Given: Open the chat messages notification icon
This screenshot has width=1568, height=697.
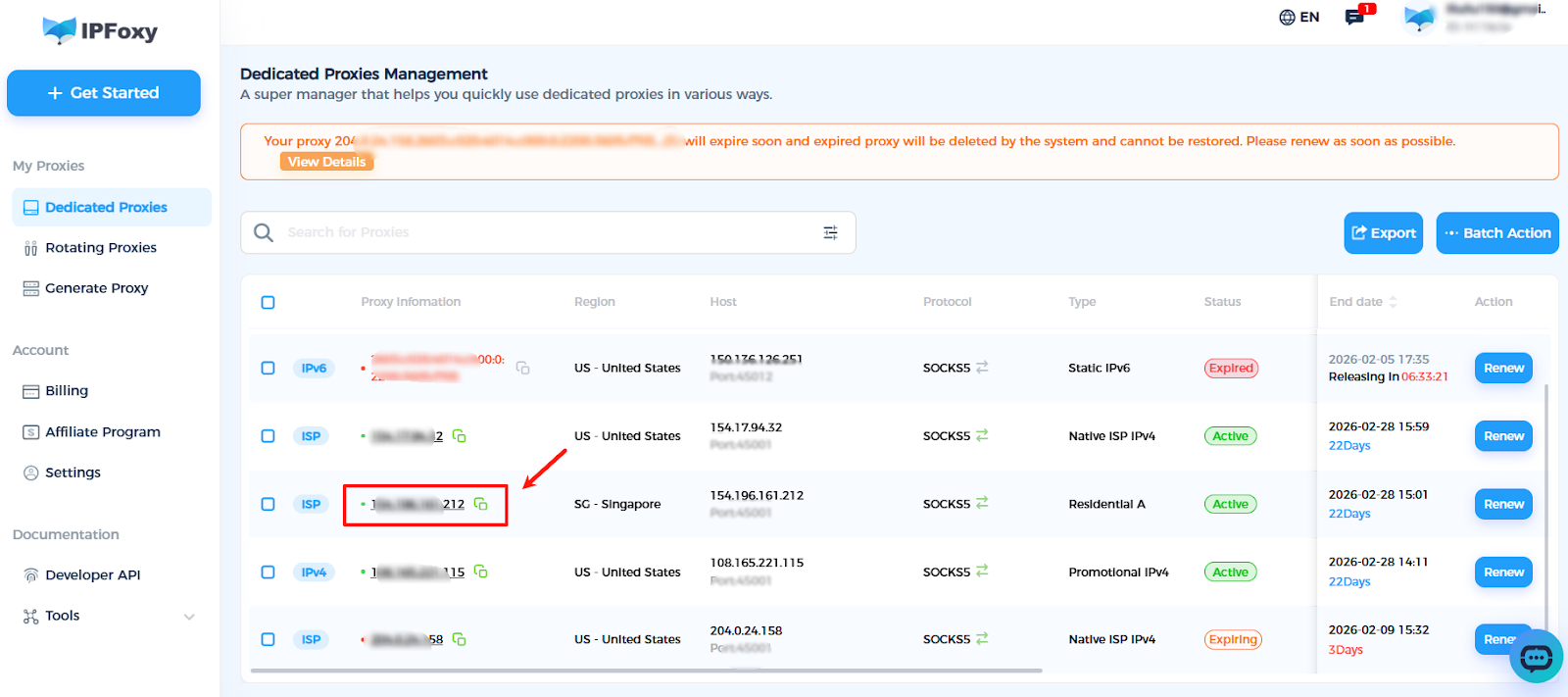Looking at the screenshot, I should point(1355,17).
